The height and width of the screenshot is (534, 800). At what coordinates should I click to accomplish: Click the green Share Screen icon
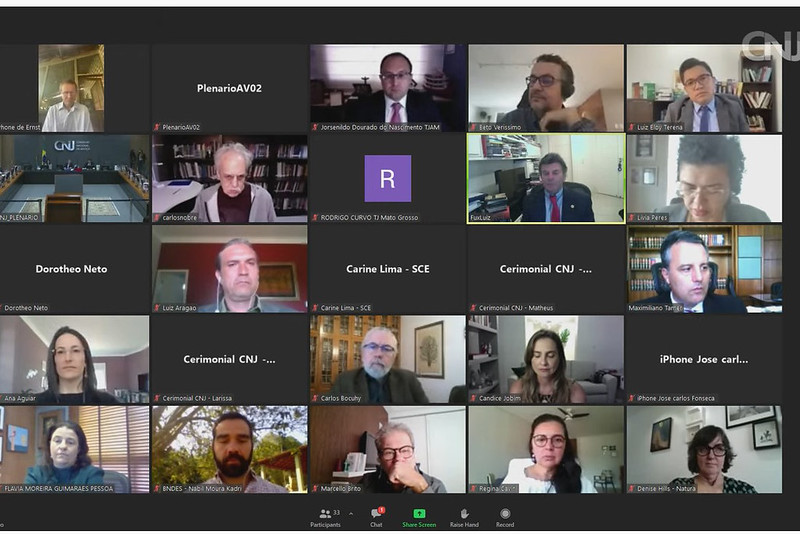click(x=419, y=514)
